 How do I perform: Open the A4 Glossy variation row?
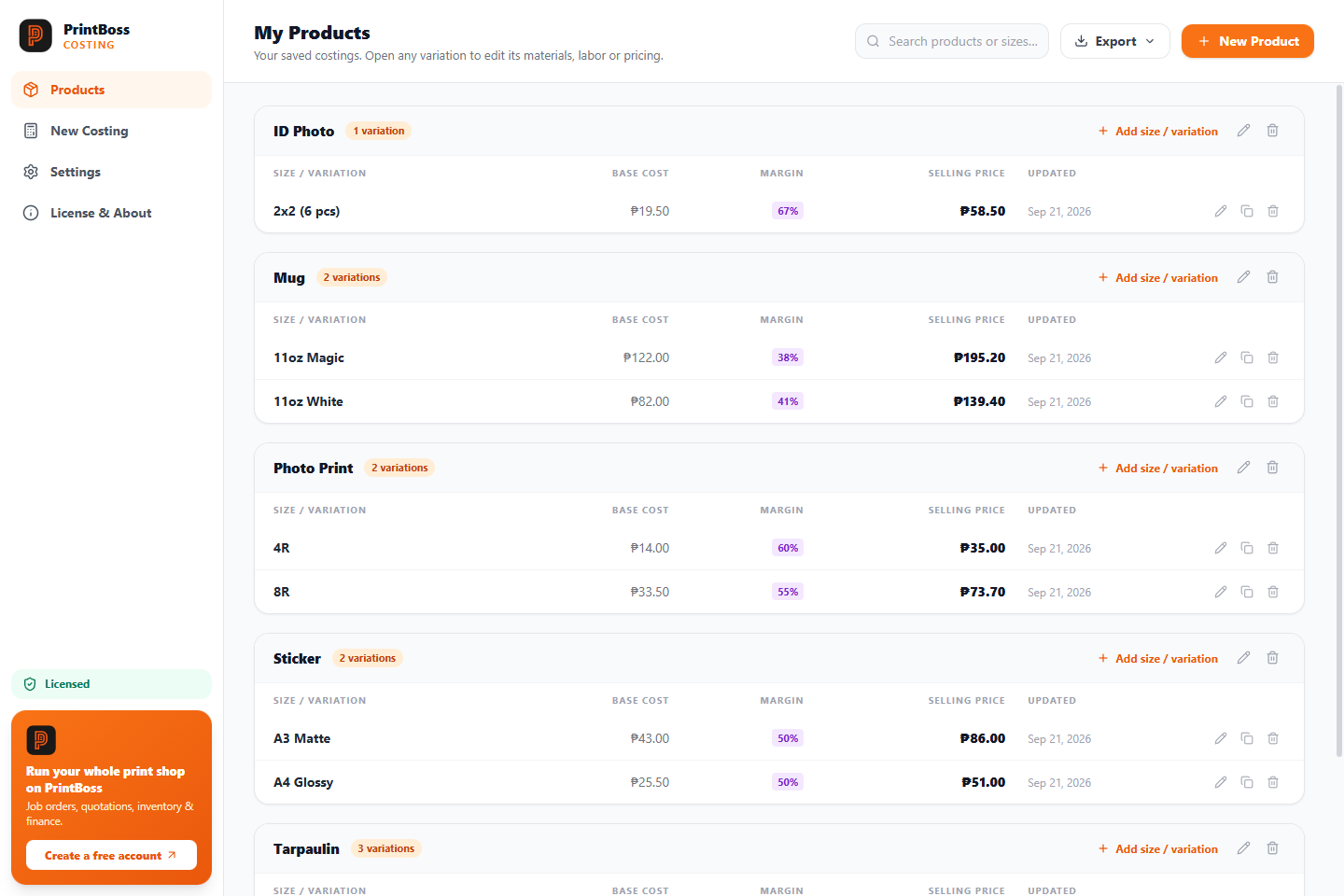(779, 782)
